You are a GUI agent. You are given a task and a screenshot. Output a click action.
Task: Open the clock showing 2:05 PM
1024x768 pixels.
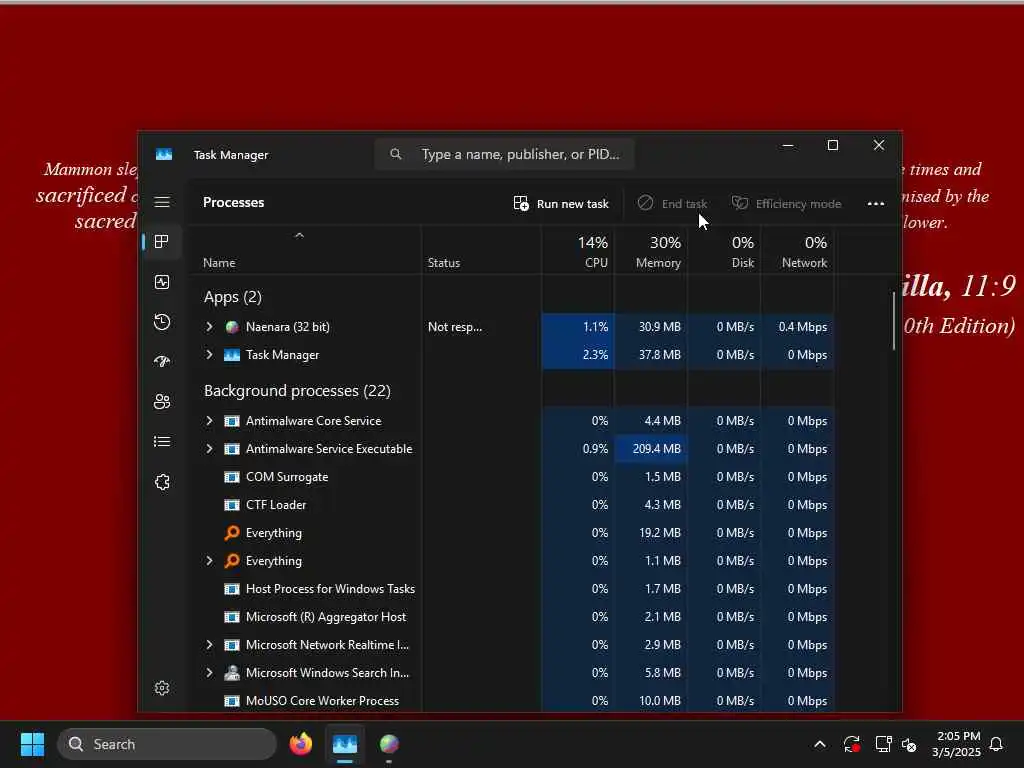956,744
